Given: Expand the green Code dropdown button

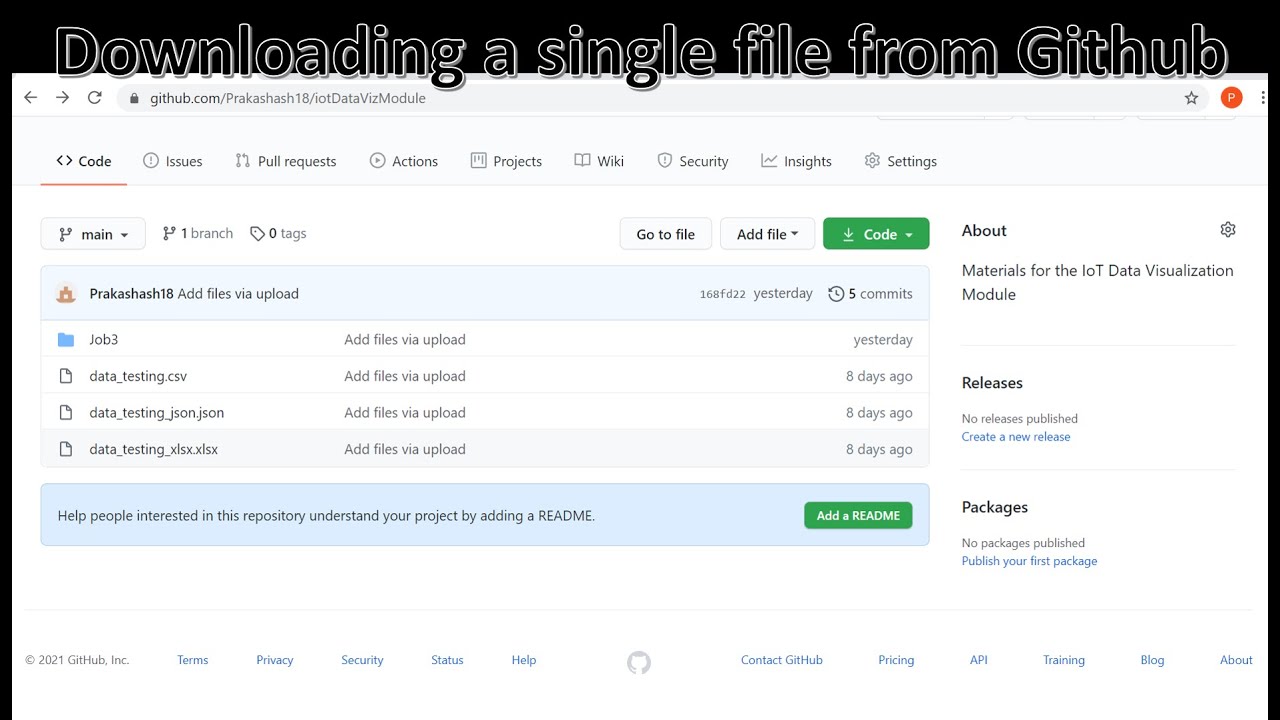Looking at the screenshot, I should [876, 234].
